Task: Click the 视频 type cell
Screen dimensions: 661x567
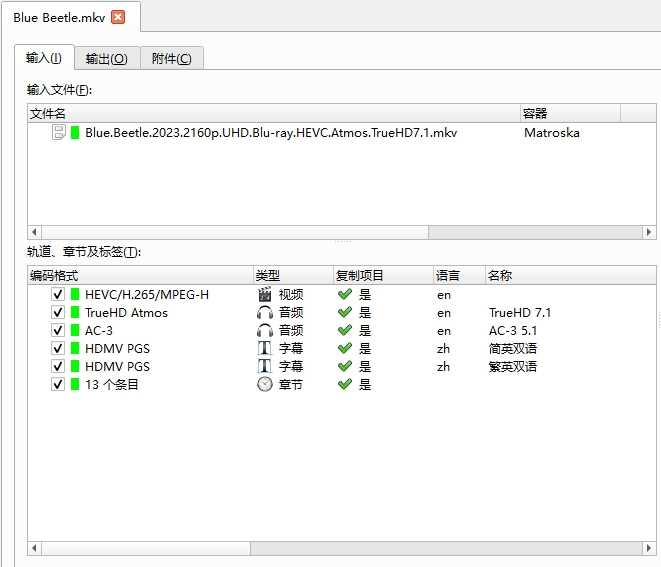Action: point(291,294)
